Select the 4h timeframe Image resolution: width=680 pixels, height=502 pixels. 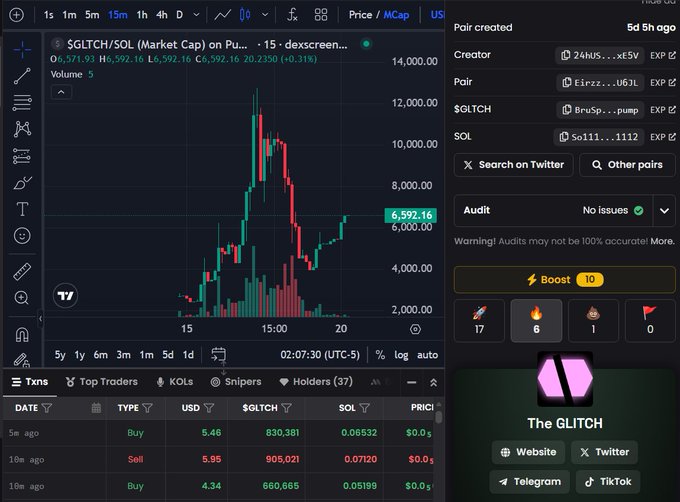click(162, 15)
